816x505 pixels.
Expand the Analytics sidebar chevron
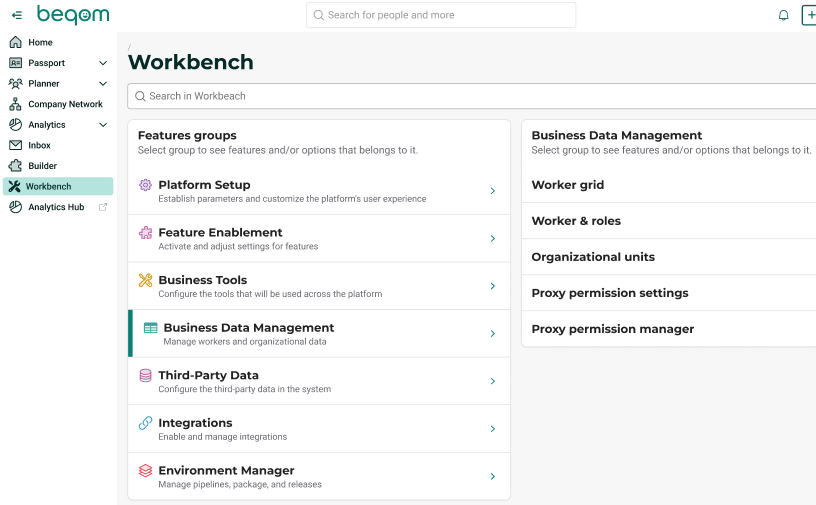tap(103, 125)
